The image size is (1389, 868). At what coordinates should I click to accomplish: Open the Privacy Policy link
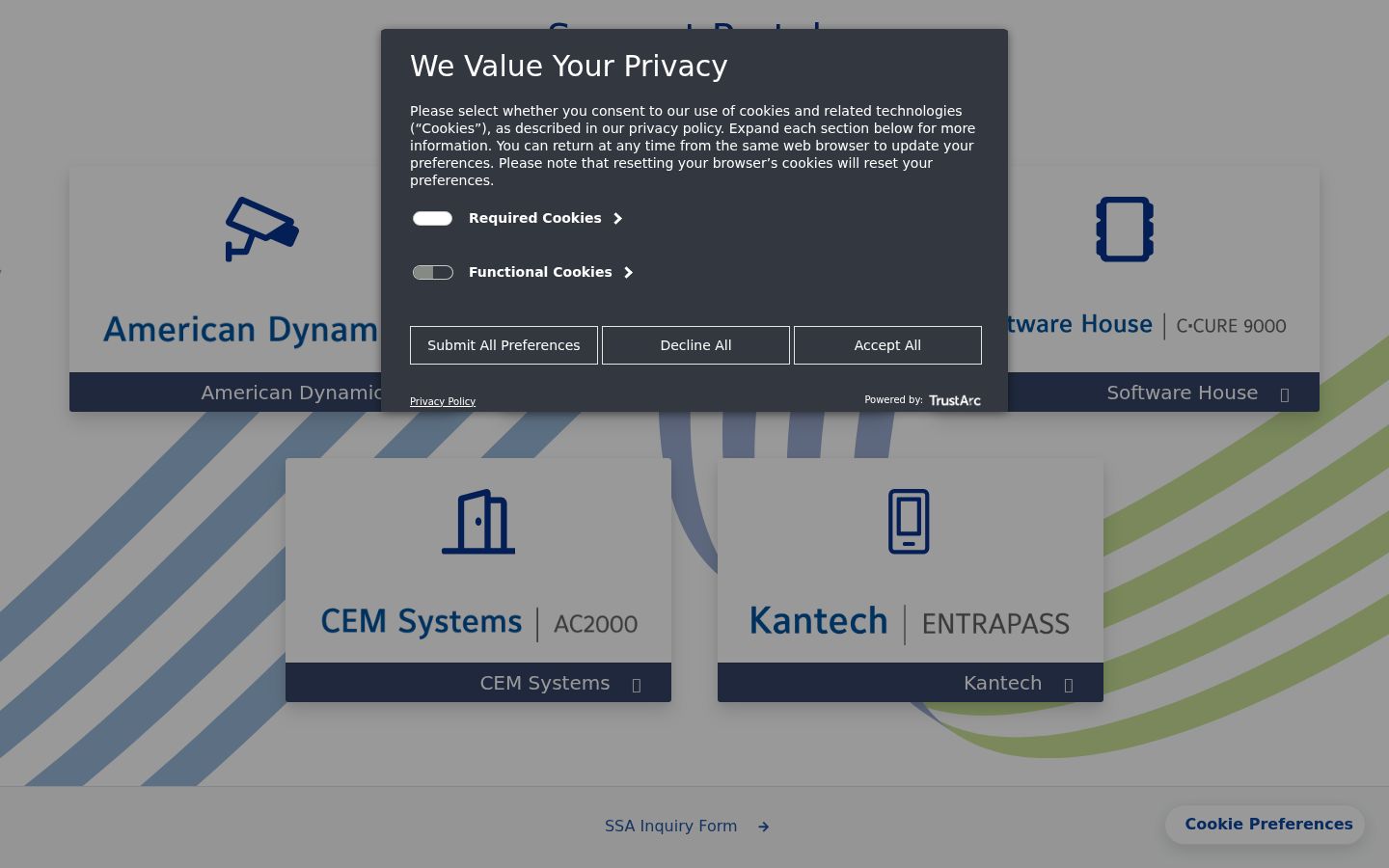point(443,401)
